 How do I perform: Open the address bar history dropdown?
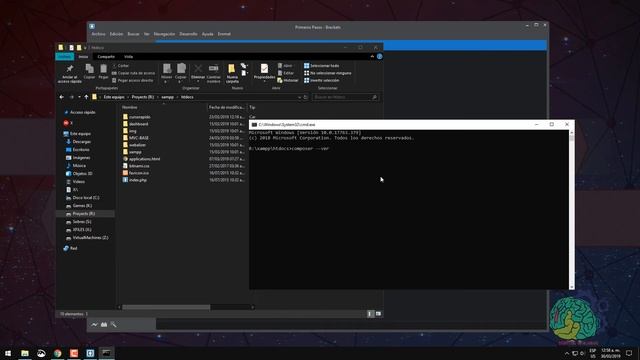pyautogui.click(x=299, y=97)
